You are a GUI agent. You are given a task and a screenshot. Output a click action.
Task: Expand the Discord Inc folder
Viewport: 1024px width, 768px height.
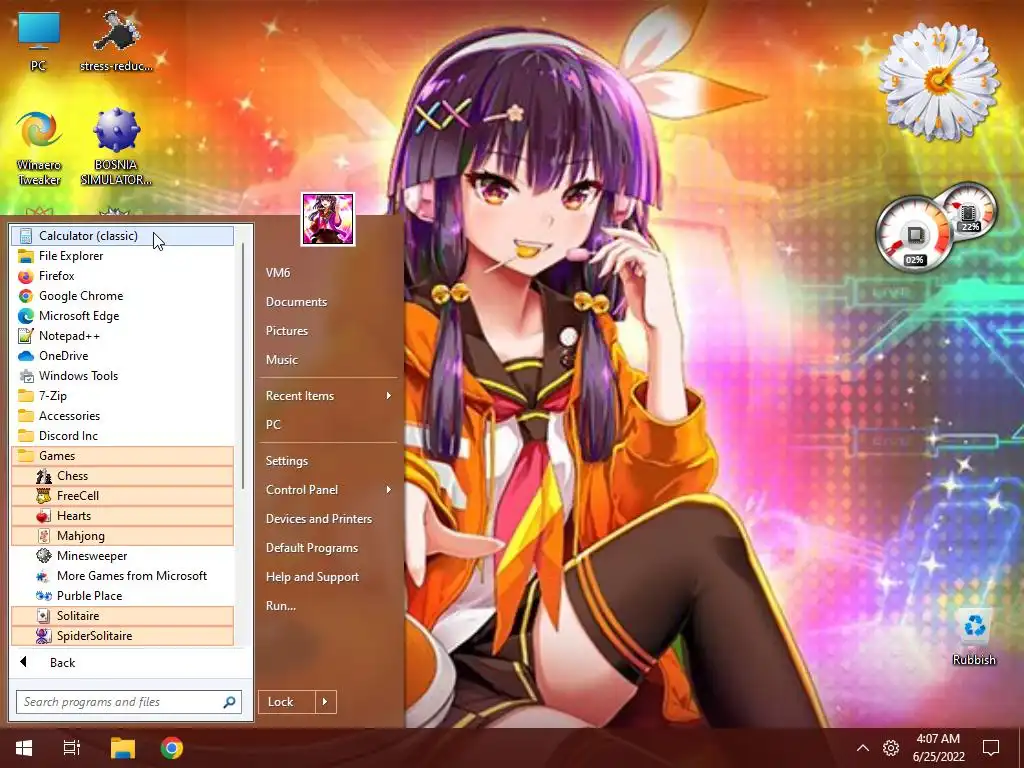(x=122, y=436)
